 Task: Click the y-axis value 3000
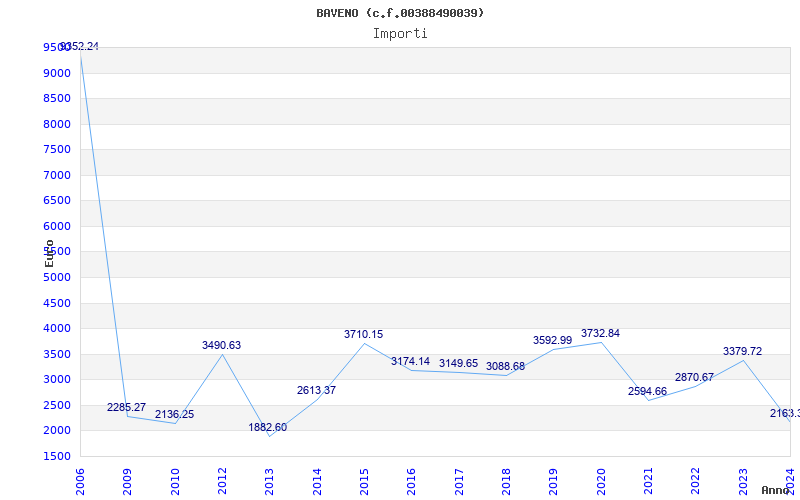coord(57,380)
